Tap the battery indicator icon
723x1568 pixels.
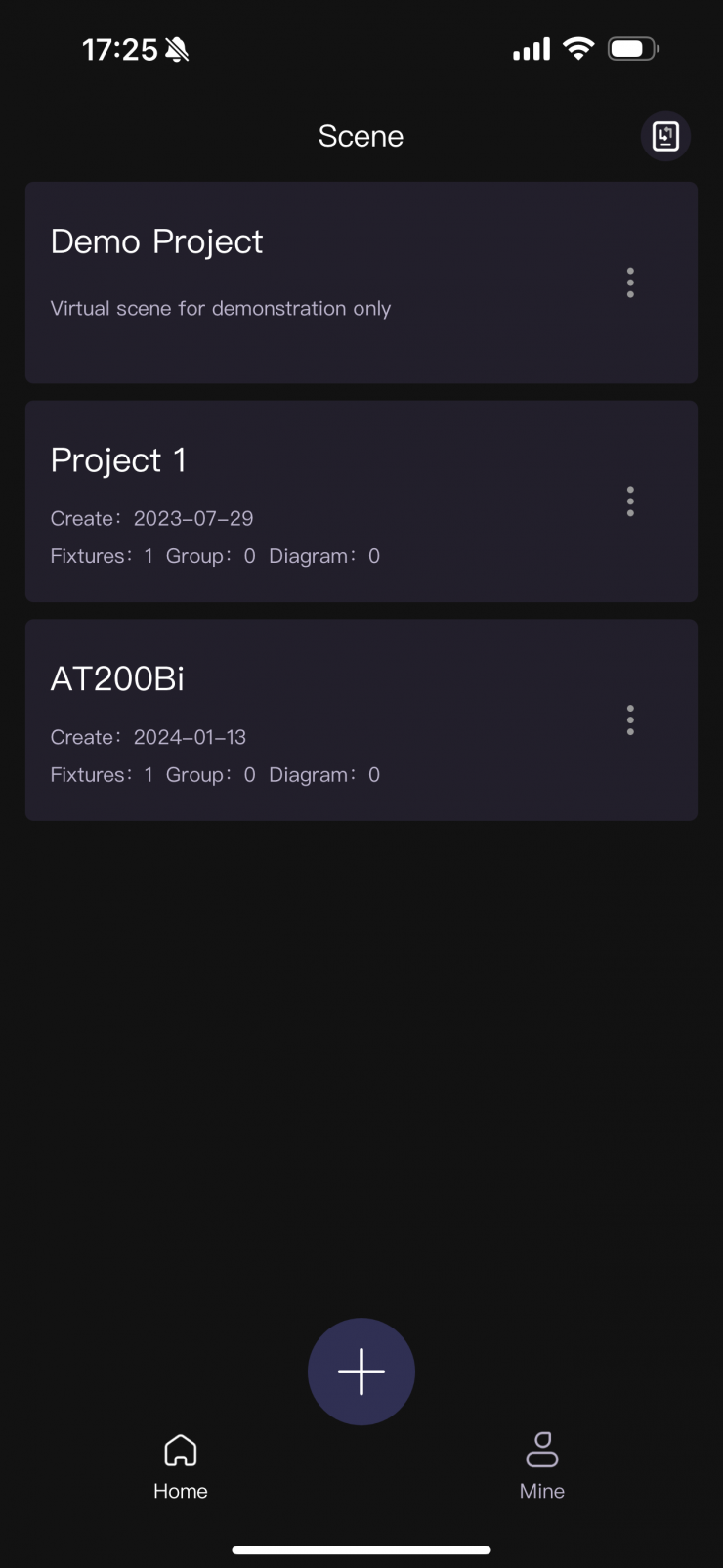point(633,48)
